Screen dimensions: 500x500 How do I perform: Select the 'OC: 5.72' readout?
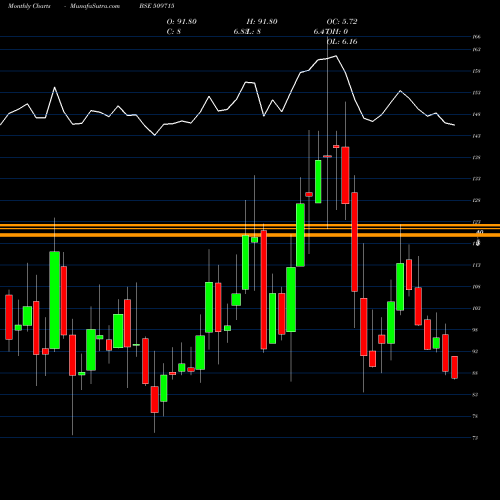342,22
